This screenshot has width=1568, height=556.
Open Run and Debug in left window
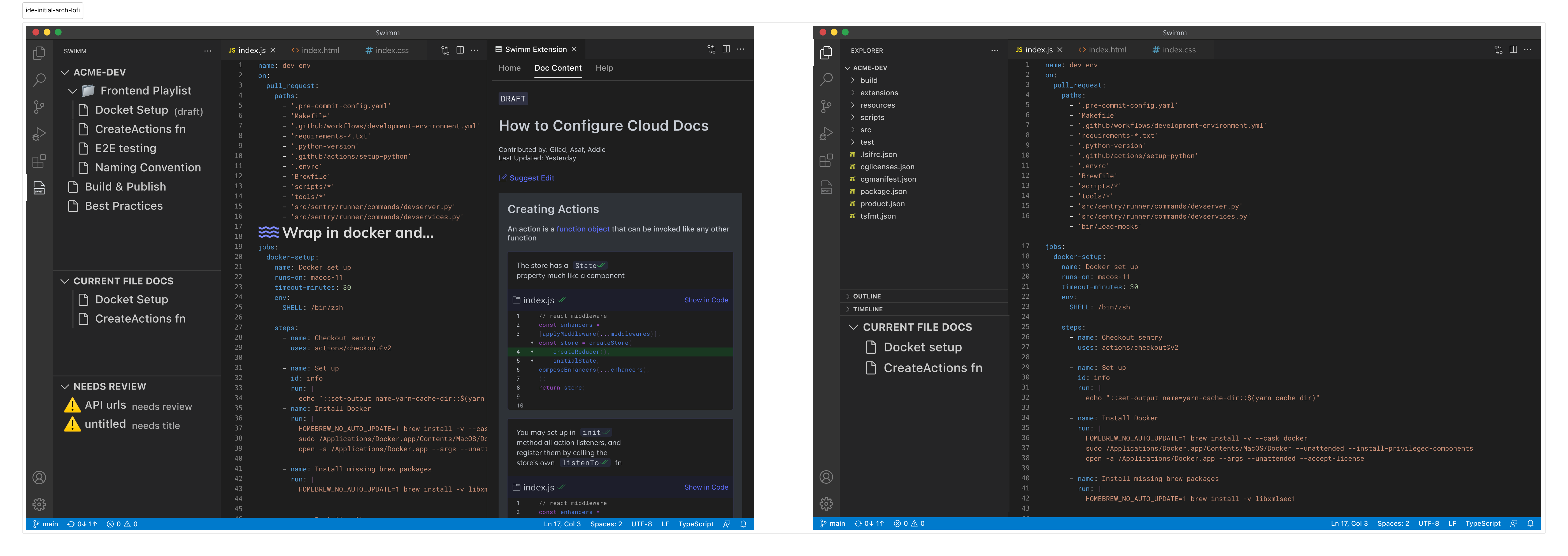(39, 134)
